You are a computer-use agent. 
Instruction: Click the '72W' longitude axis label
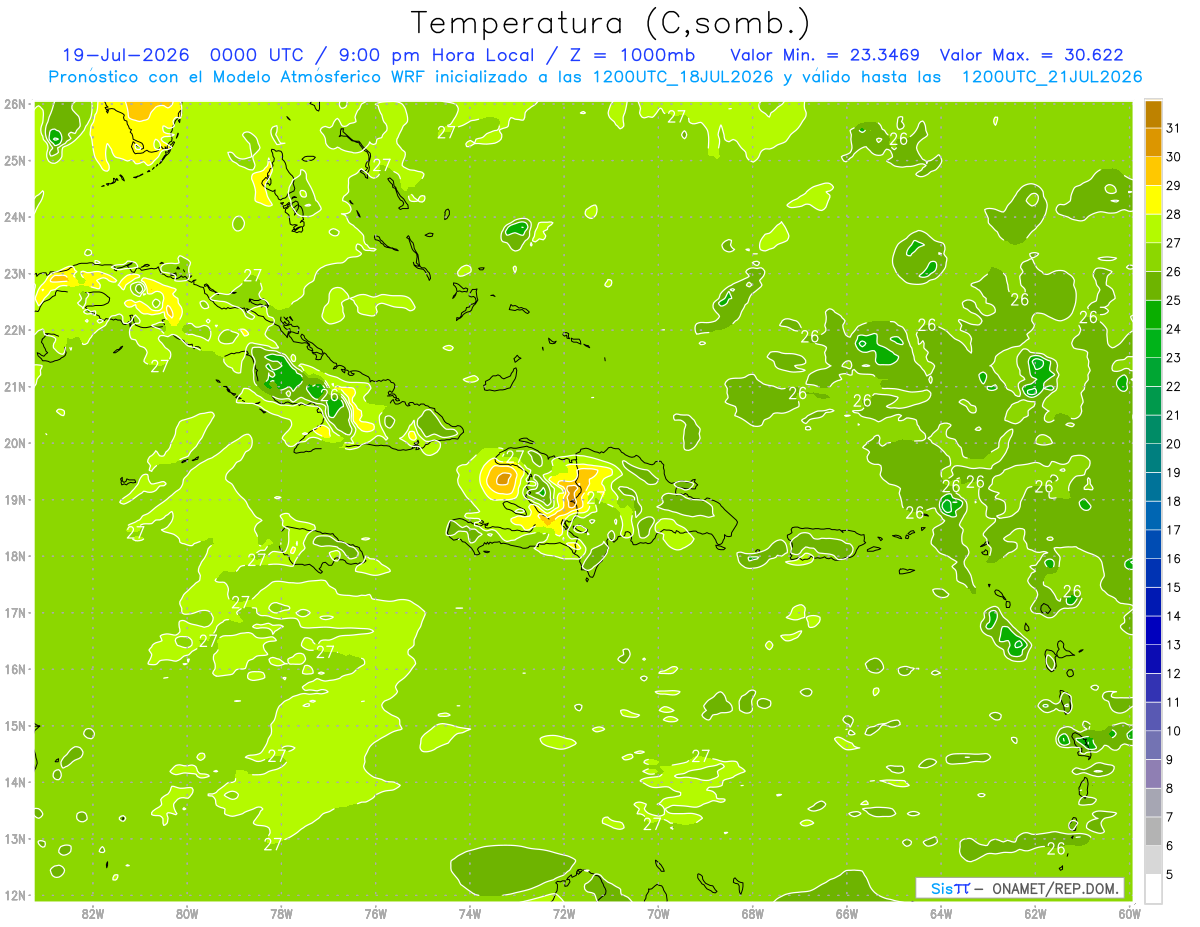(x=564, y=913)
